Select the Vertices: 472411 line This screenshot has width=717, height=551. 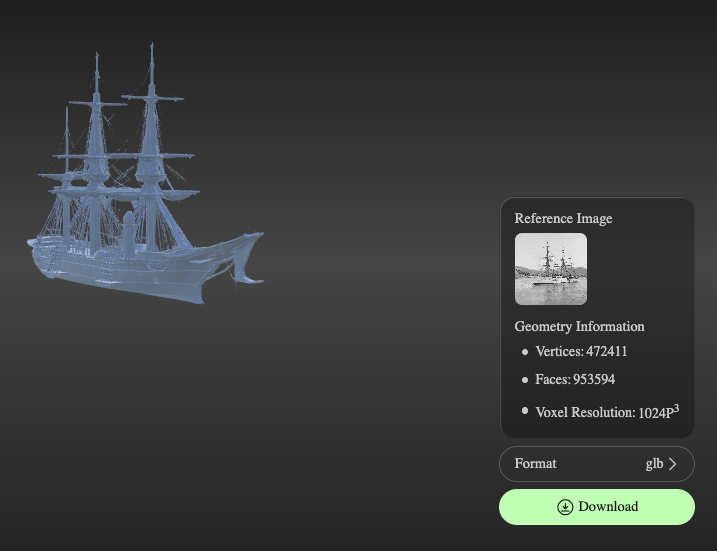coord(581,352)
